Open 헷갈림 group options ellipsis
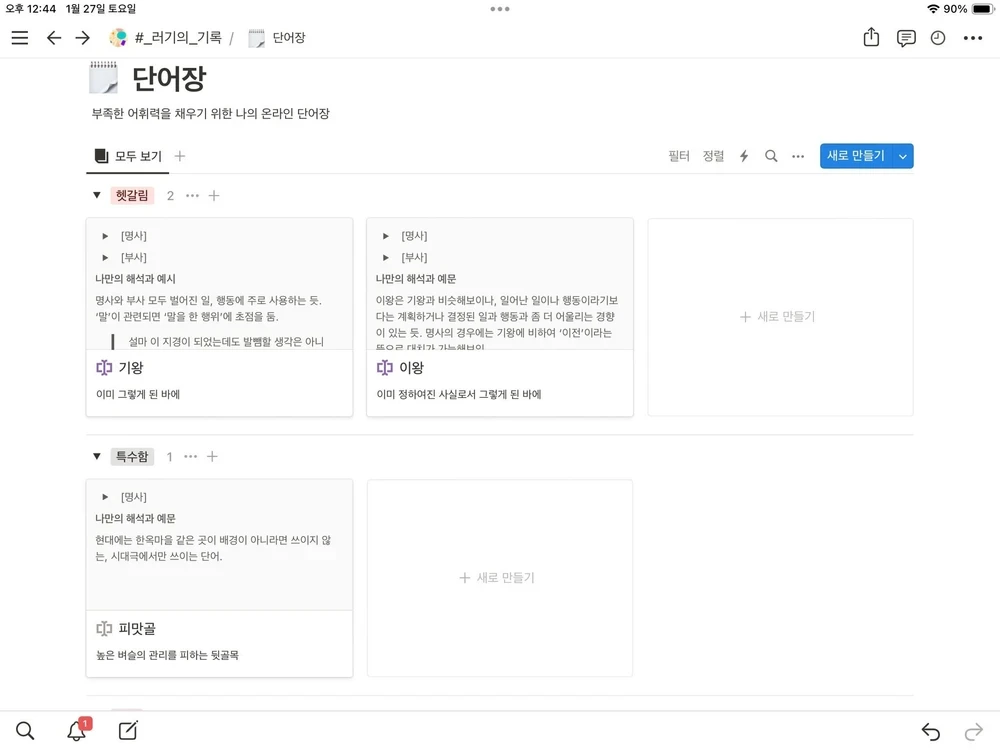This screenshot has height=750, width=1000. pyautogui.click(x=192, y=196)
